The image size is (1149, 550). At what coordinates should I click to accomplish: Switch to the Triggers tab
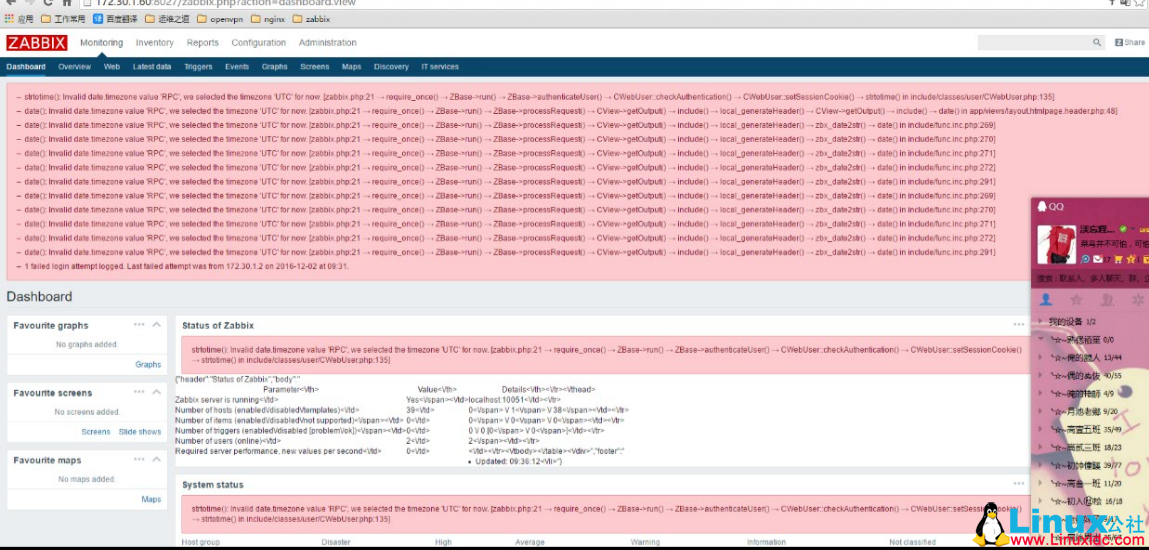198,67
